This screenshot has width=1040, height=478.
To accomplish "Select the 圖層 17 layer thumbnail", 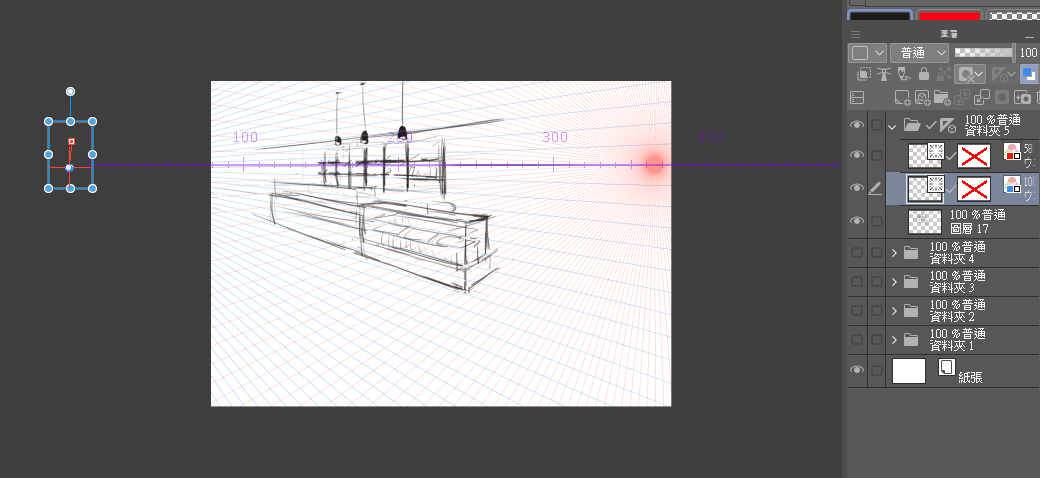I will (x=925, y=221).
